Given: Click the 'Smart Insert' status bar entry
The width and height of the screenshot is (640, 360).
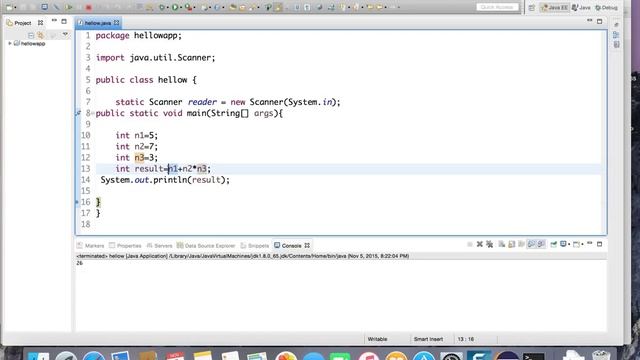Looking at the screenshot, I should (428, 339).
